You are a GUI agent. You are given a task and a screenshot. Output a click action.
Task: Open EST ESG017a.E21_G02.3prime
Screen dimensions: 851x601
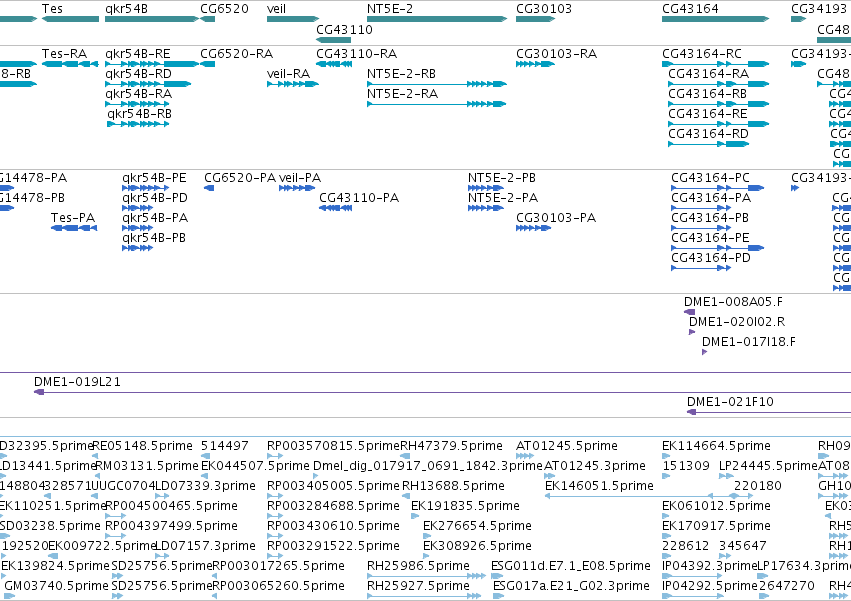pos(571,586)
